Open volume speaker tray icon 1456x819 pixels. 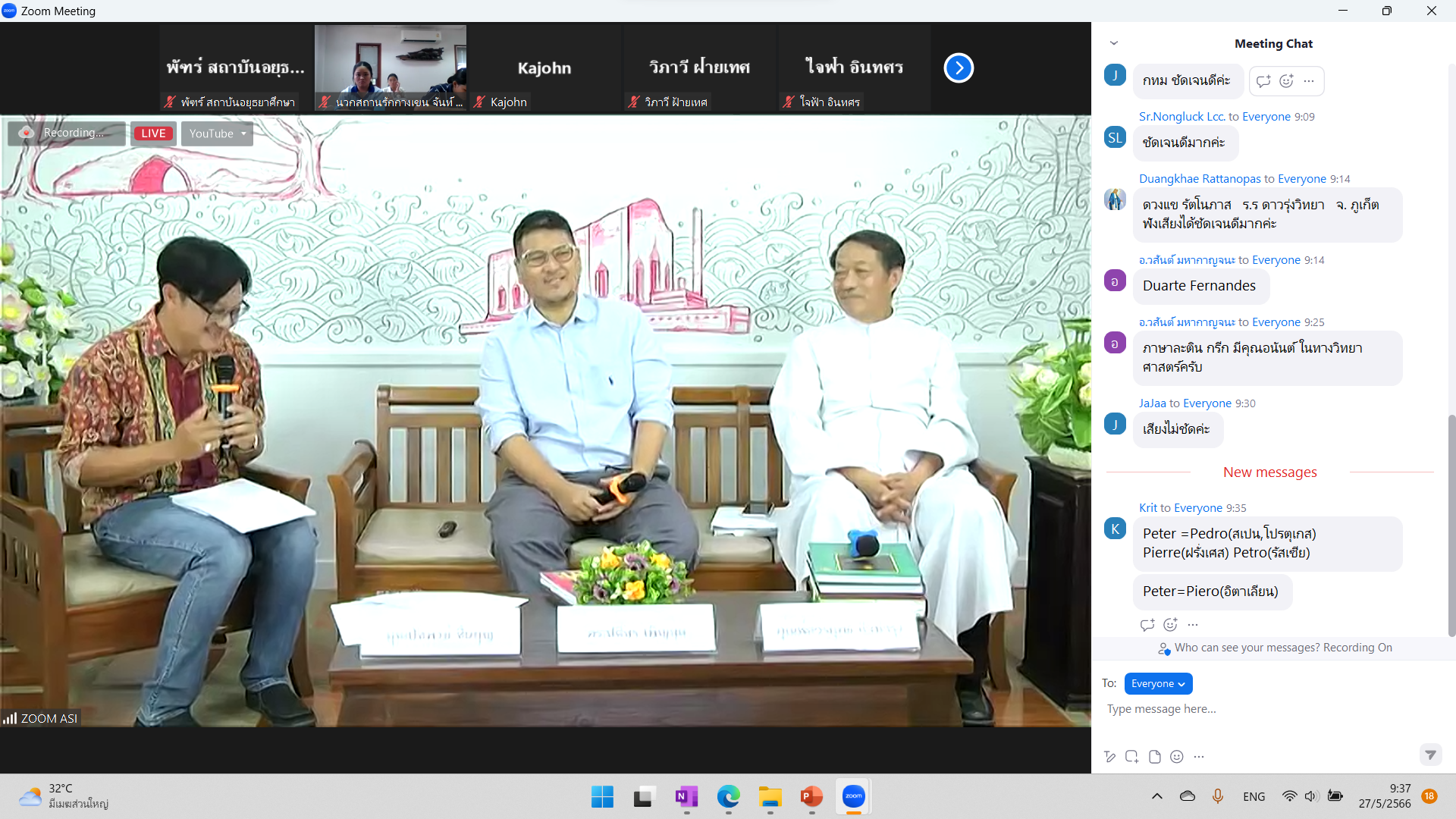pyautogui.click(x=1311, y=796)
